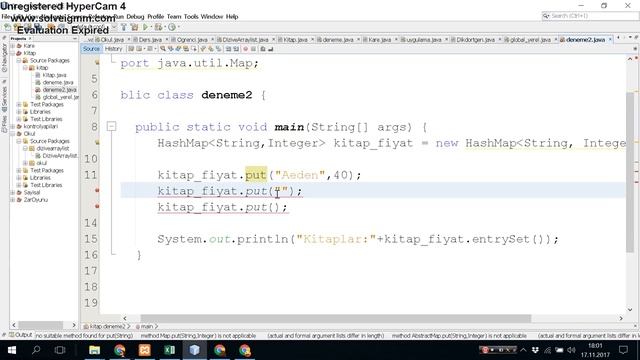
Task: Open the Tools menu
Action: (x=191, y=17)
